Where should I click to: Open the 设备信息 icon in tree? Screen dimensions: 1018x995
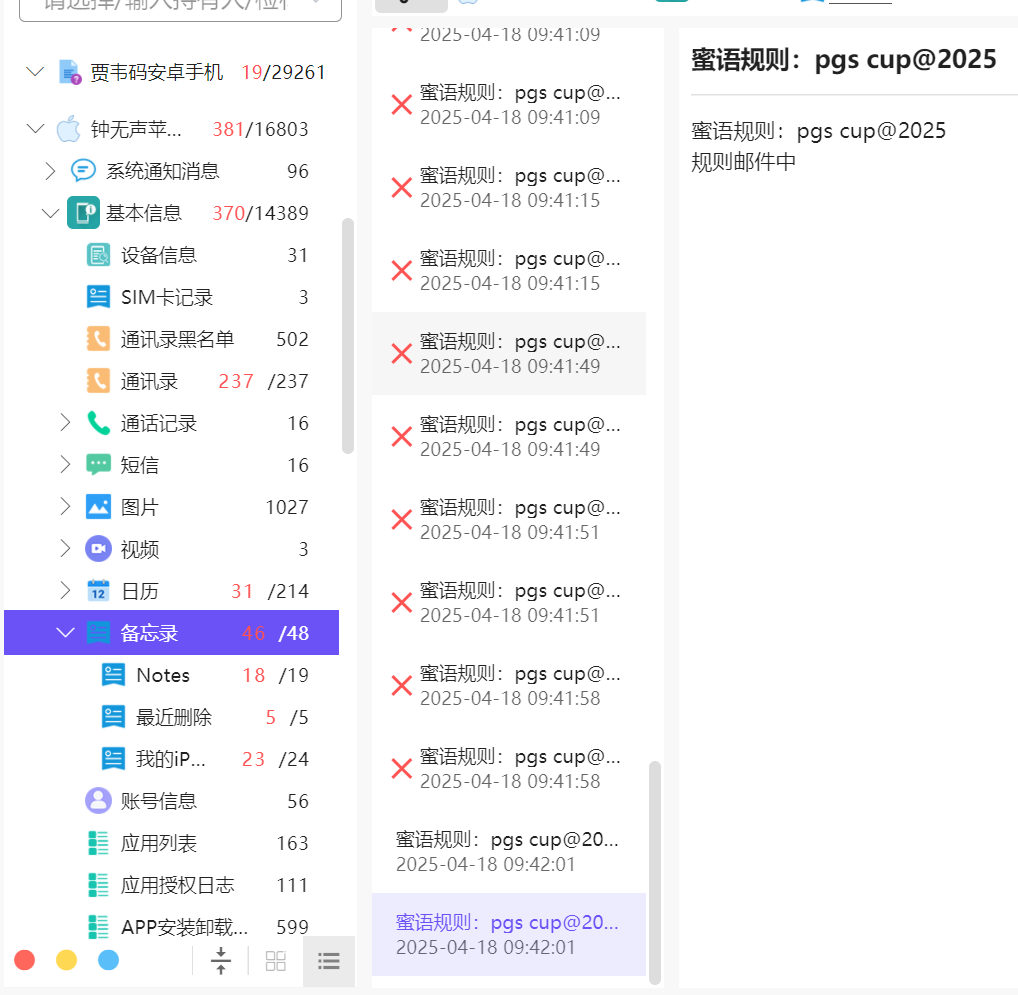click(x=98, y=255)
